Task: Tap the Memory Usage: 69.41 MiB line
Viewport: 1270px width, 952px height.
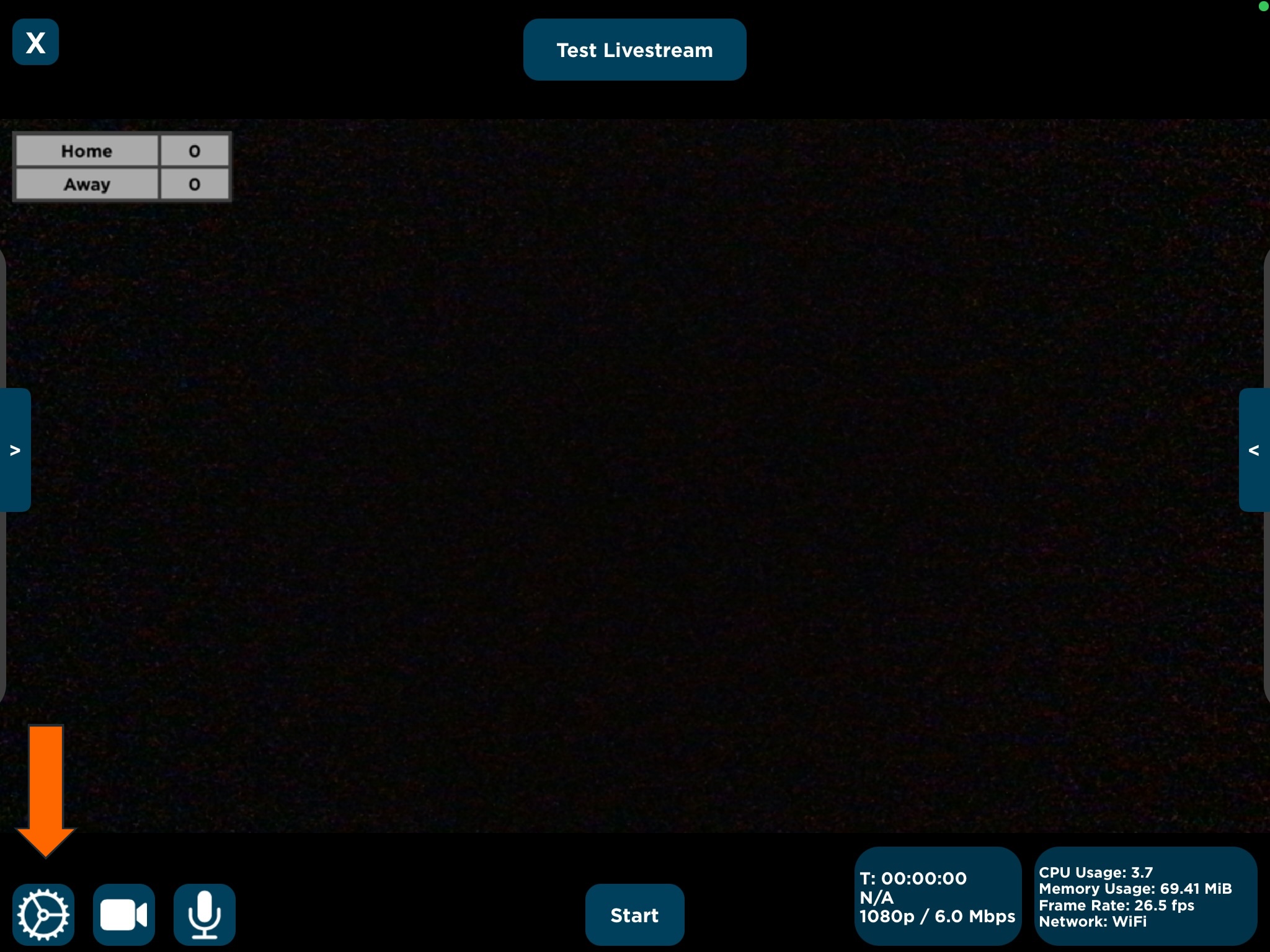Action: pyautogui.click(x=1135, y=889)
